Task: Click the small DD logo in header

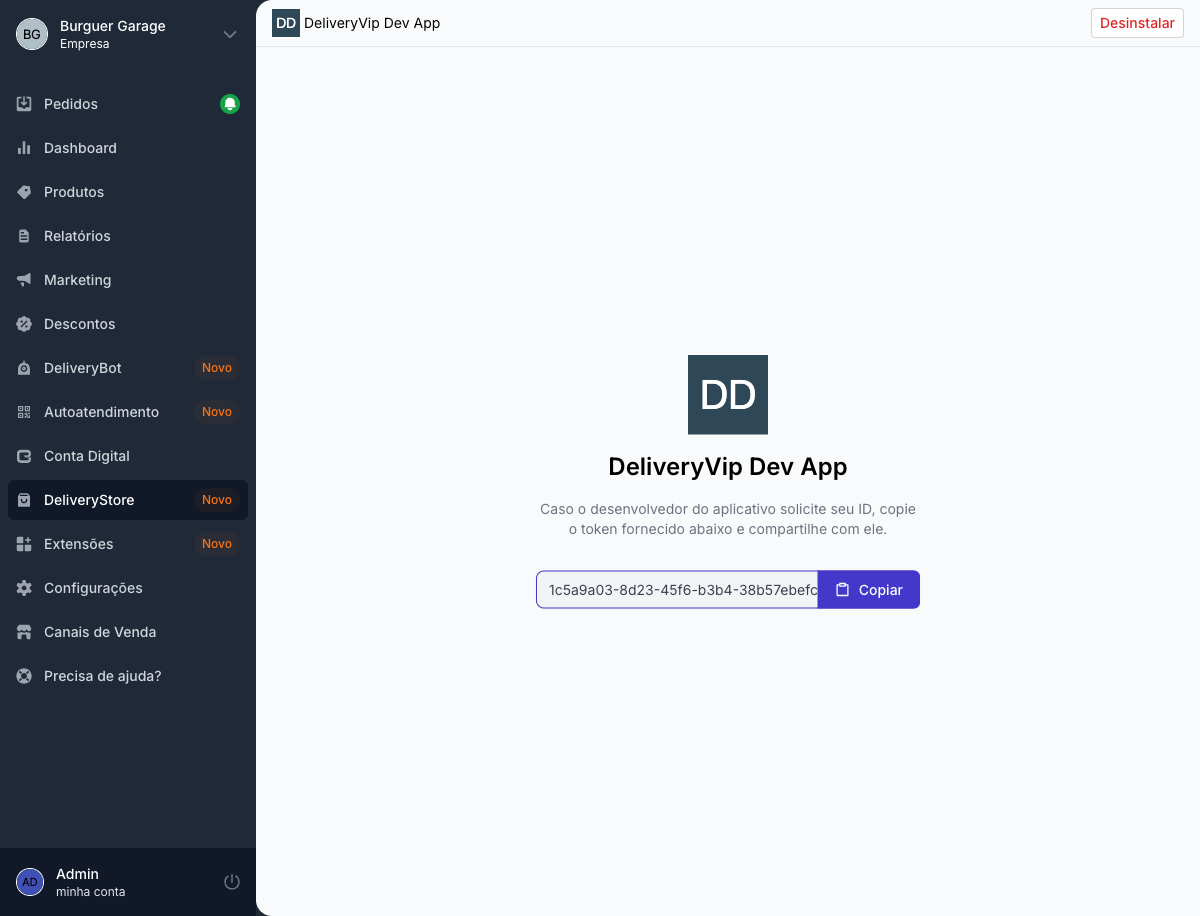Action: [x=286, y=23]
